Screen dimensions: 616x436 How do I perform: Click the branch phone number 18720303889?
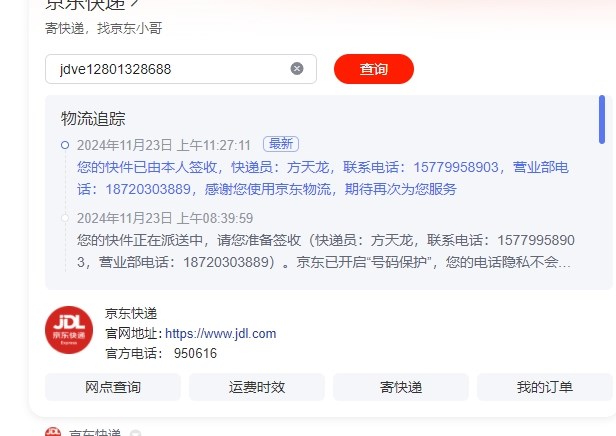[148, 189]
